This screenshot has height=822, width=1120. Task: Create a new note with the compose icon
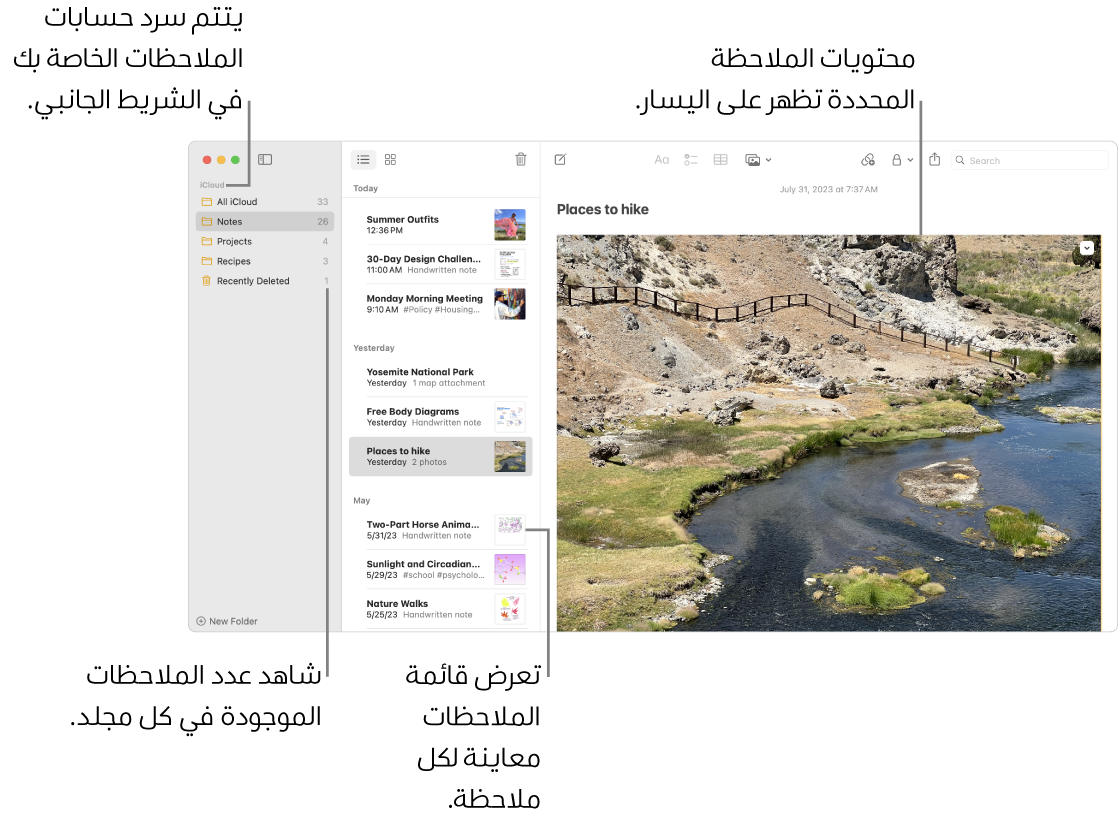click(x=562, y=159)
